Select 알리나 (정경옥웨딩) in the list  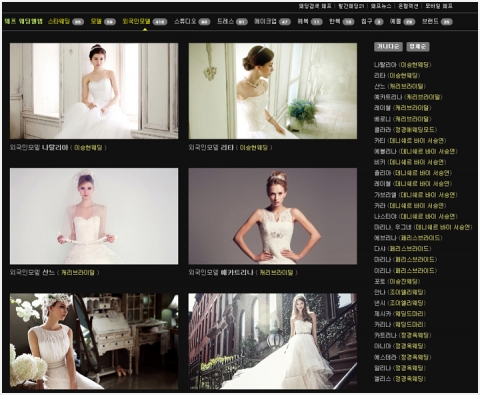(x=400, y=368)
